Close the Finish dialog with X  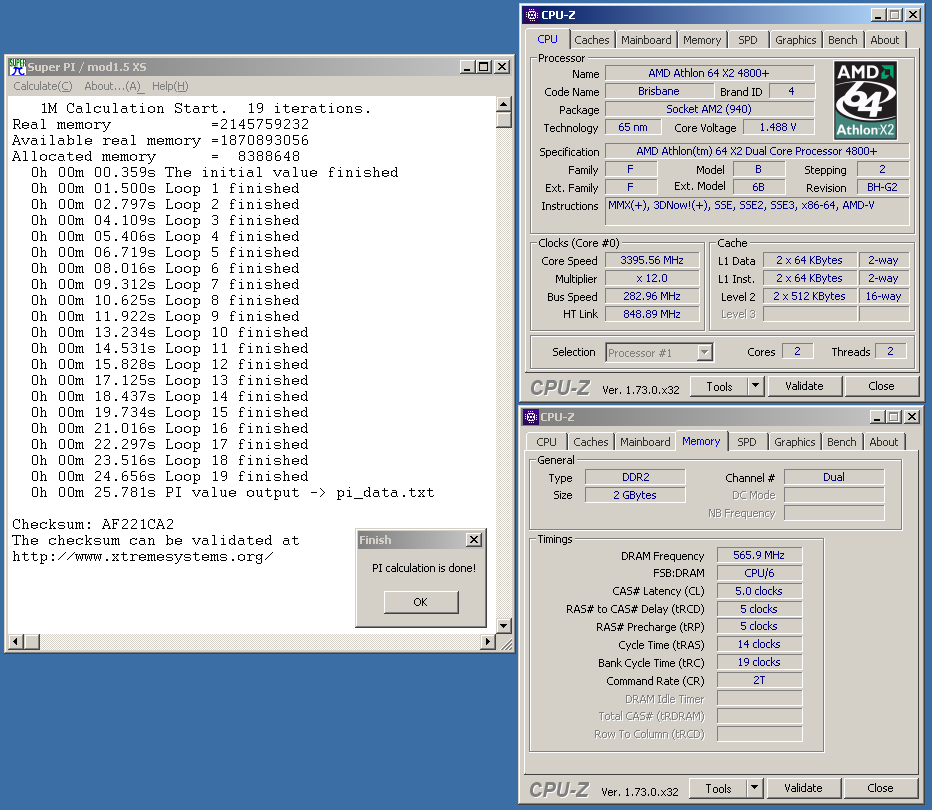click(x=474, y=540)
